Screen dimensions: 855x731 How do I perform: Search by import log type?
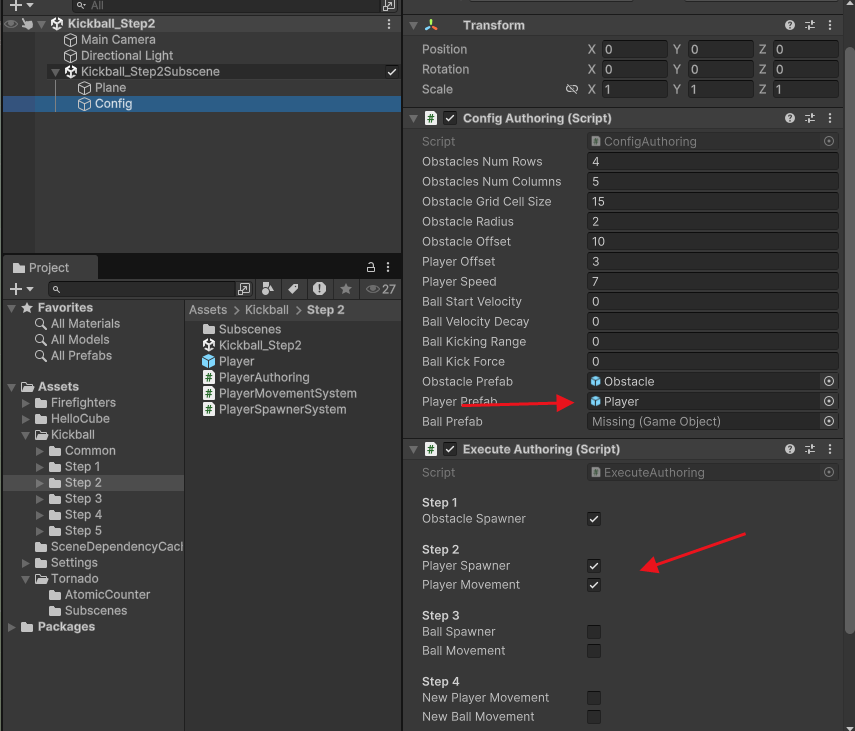(320, 289)
